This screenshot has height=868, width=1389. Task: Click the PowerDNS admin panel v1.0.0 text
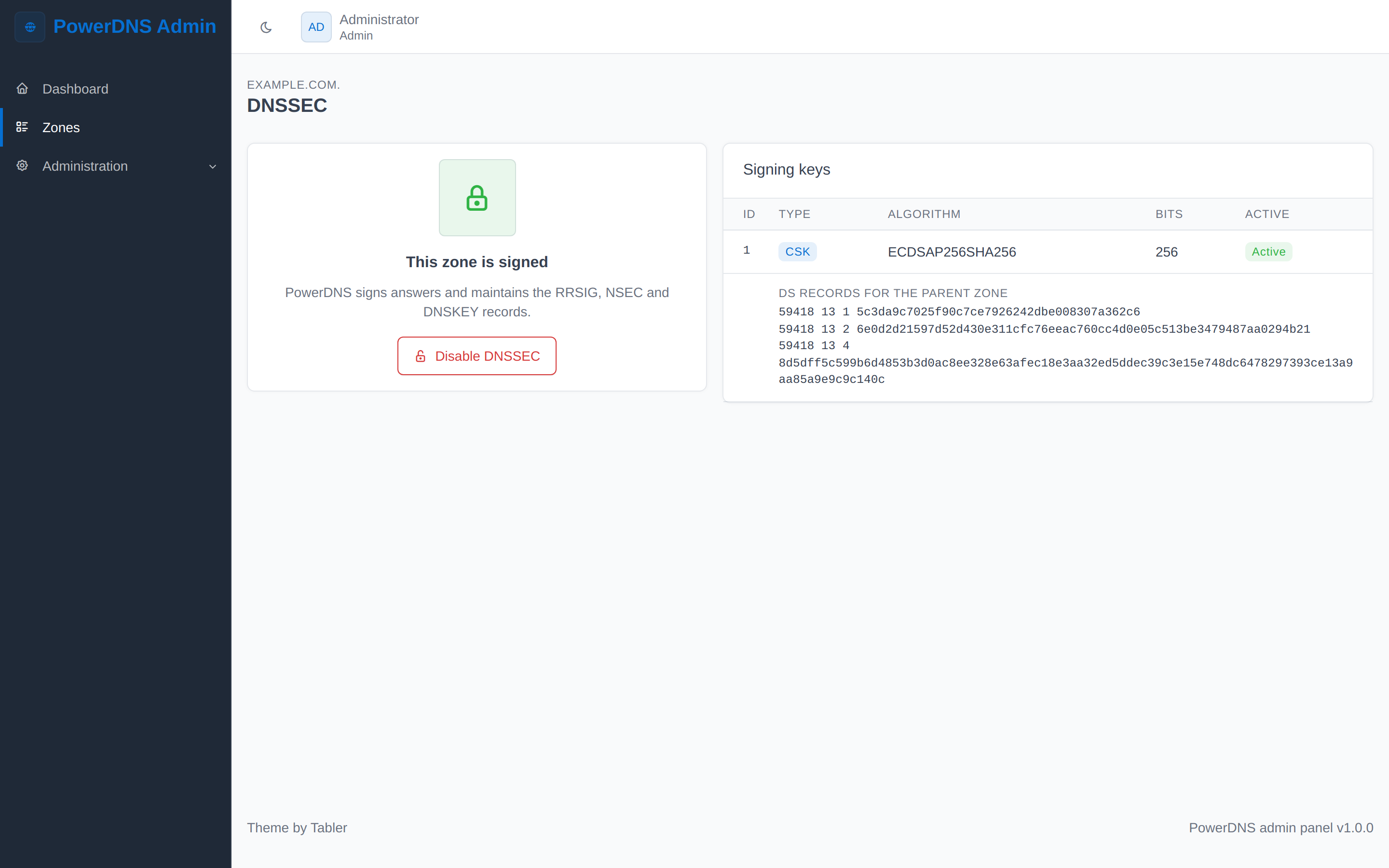1280,828
